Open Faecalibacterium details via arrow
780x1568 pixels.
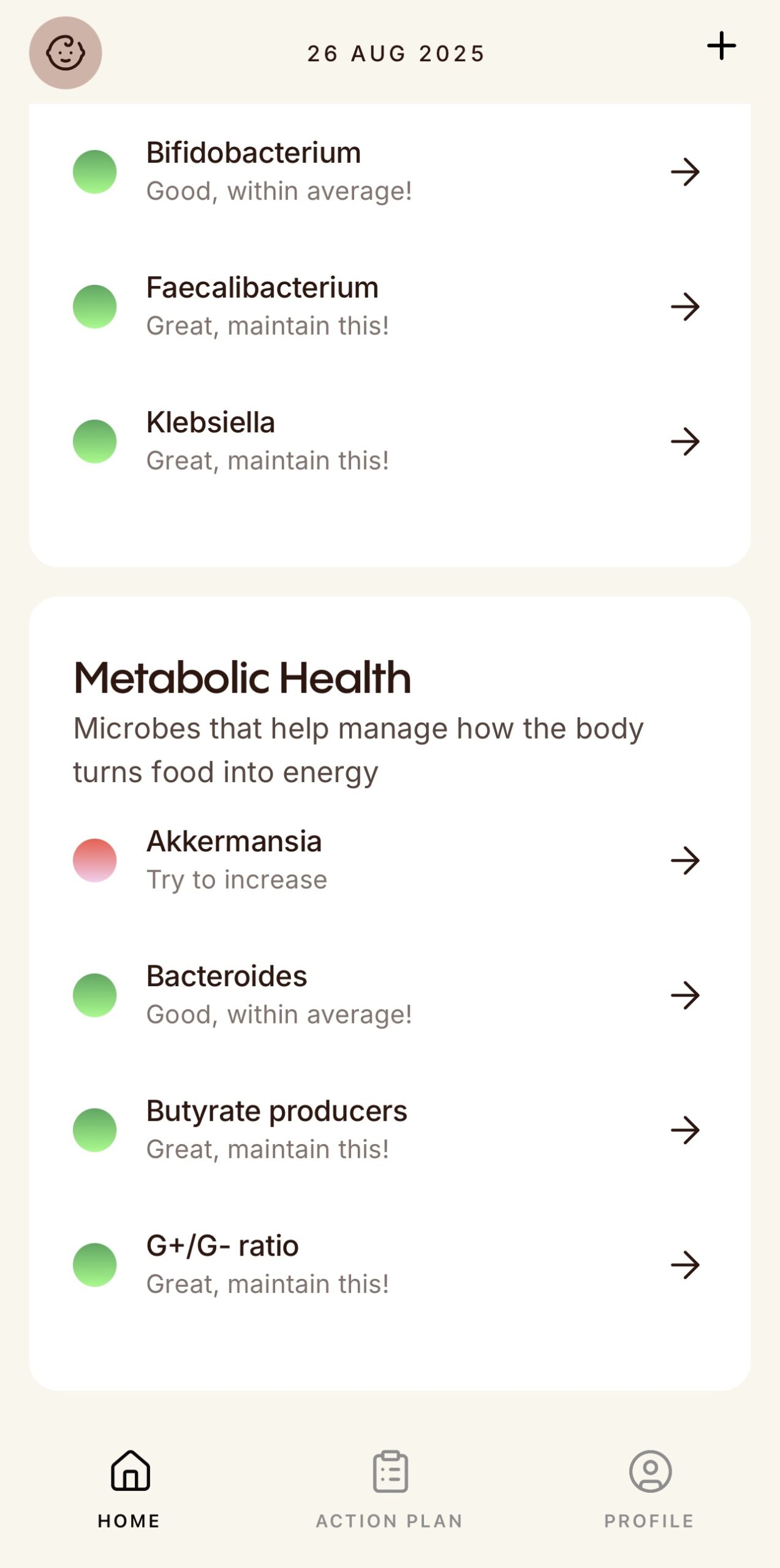685,307
